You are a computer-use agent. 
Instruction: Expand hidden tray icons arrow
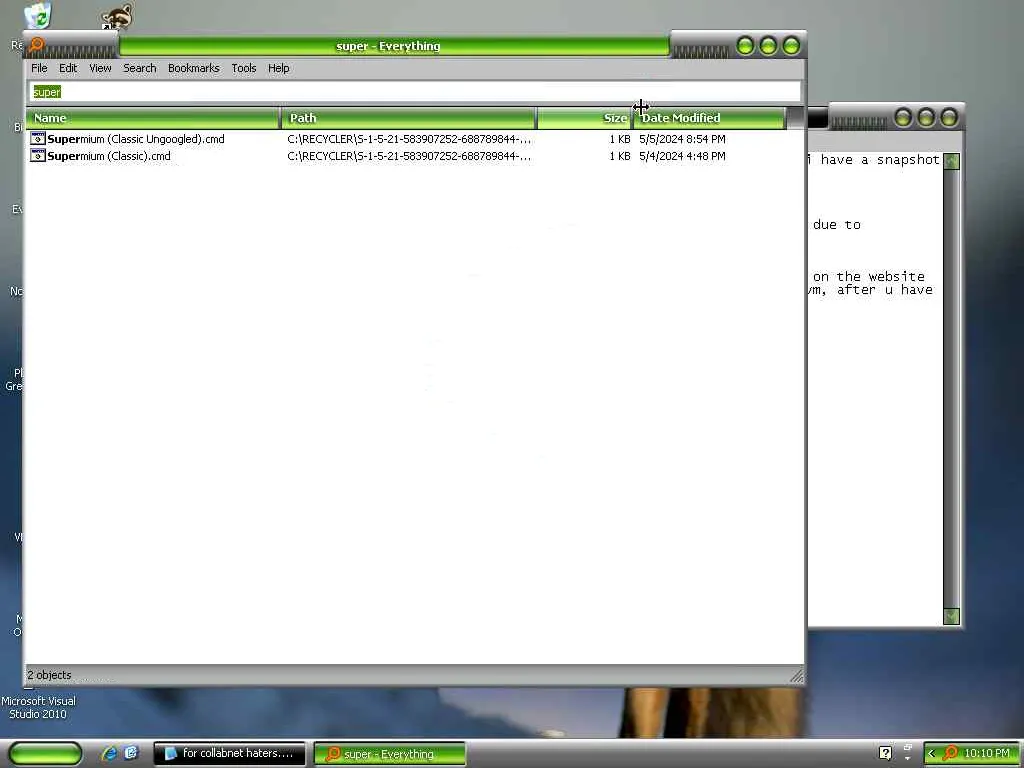tap(931, 754)
